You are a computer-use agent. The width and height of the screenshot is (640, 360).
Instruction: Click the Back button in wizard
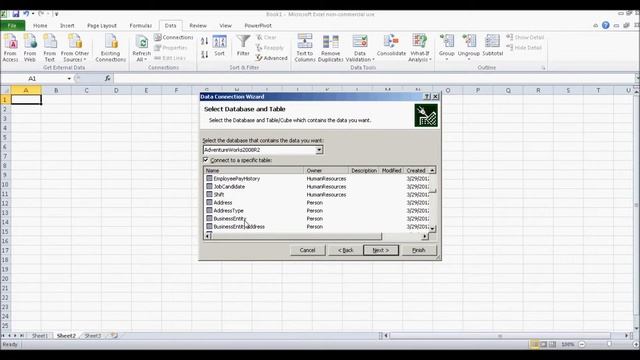point(345,250)
